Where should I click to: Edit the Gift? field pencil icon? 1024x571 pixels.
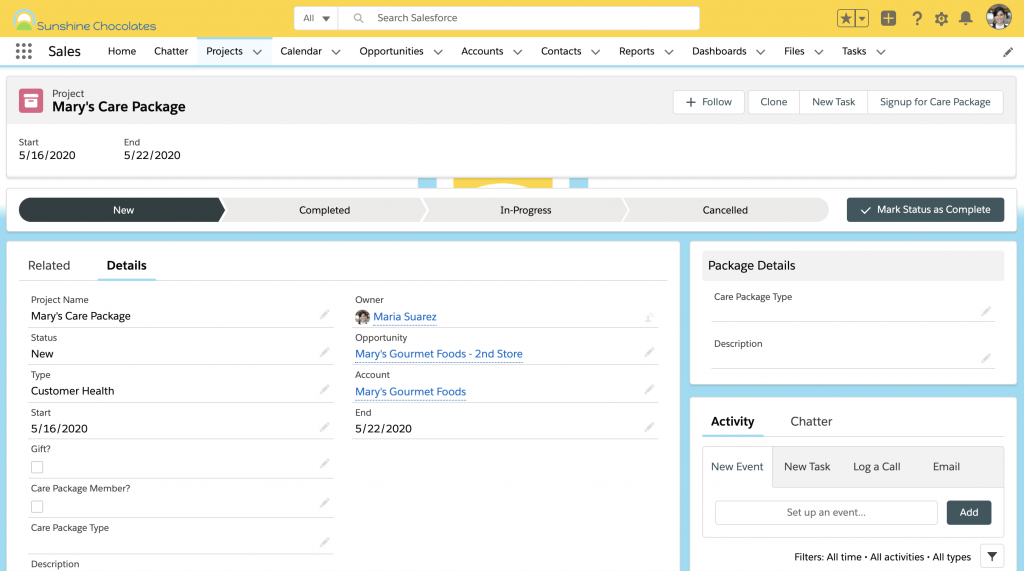point(325,464)
